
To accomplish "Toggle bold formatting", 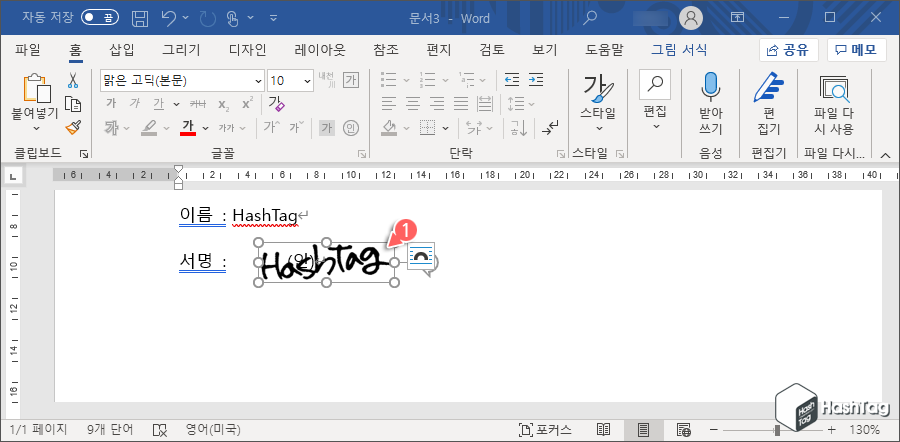I will tap(111, 104).
